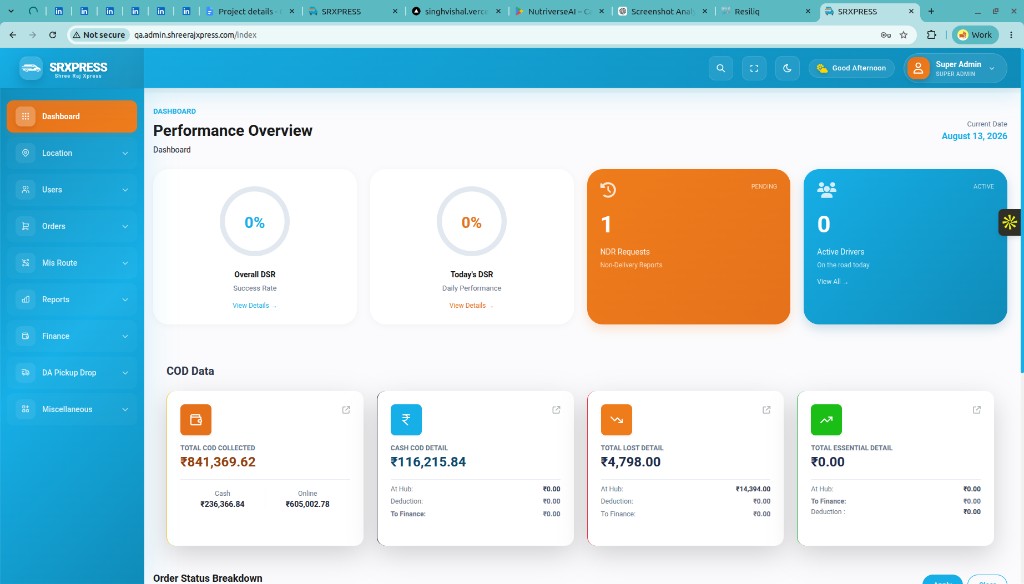Switch to the NutriverseAI tab
The height and width of the screenshot is (584, 1024).
pos(558,11)
